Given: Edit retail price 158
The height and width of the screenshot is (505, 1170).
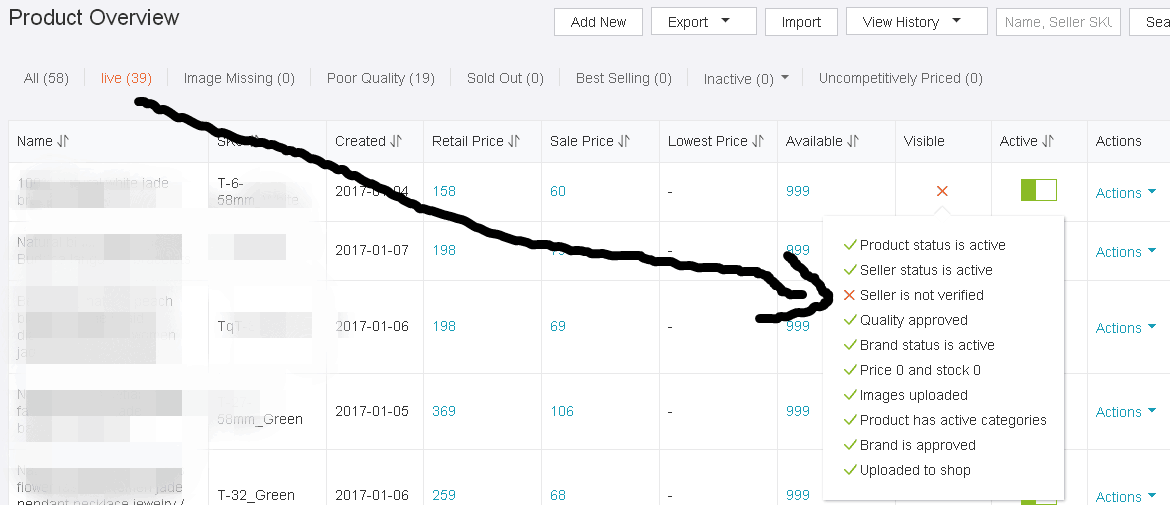Looking at the screenshot, I should pyautogui.click(x=444, y=192).
